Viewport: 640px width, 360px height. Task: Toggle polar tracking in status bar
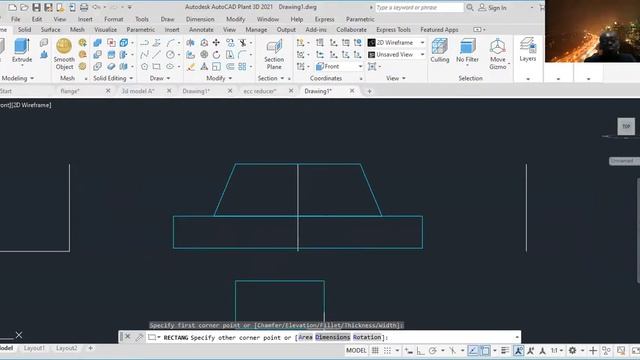433,350
